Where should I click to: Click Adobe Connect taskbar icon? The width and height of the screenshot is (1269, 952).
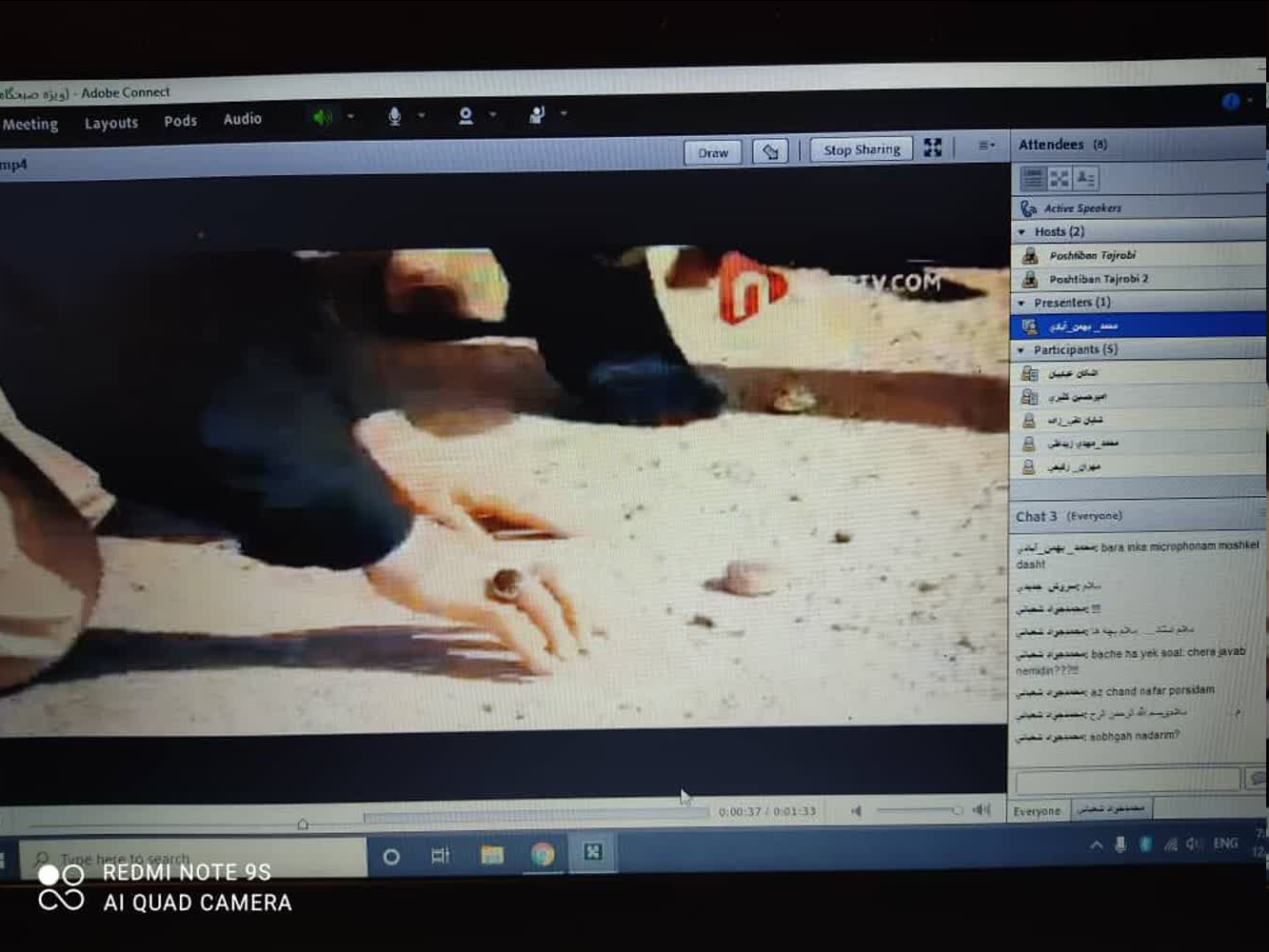pyautogui.click(x=593, y=852)
